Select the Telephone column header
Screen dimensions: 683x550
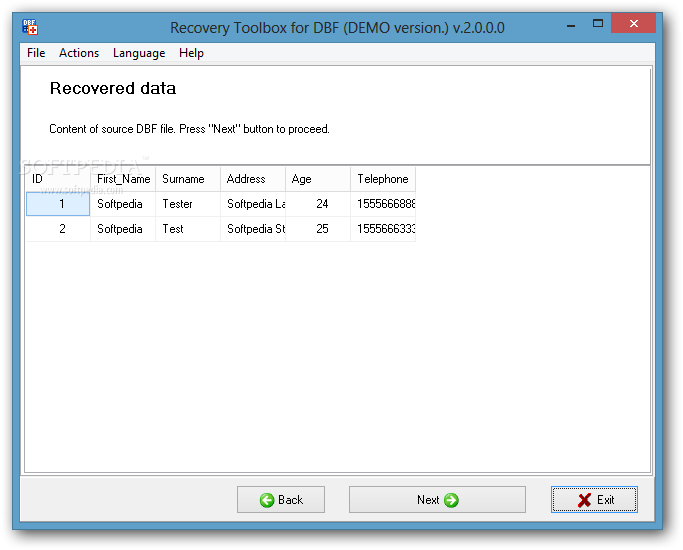(383, 179)
